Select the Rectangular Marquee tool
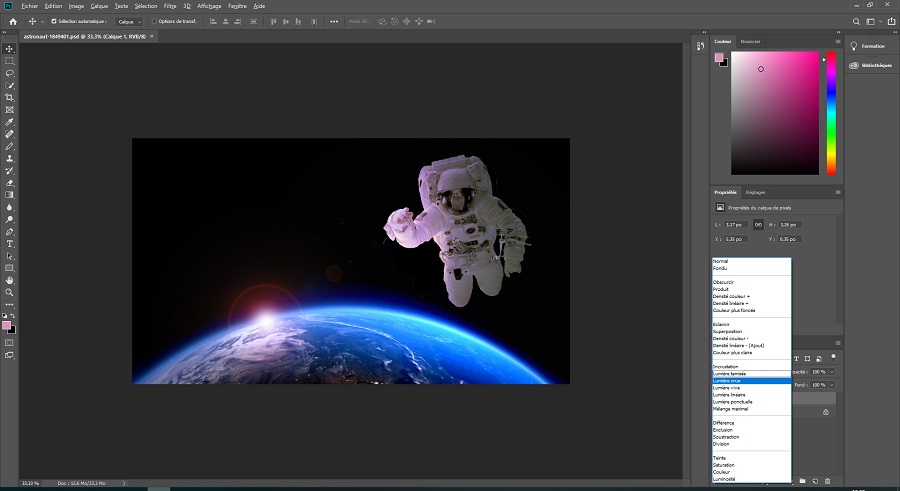Viewport: 900px width, 491px height. 9,61
